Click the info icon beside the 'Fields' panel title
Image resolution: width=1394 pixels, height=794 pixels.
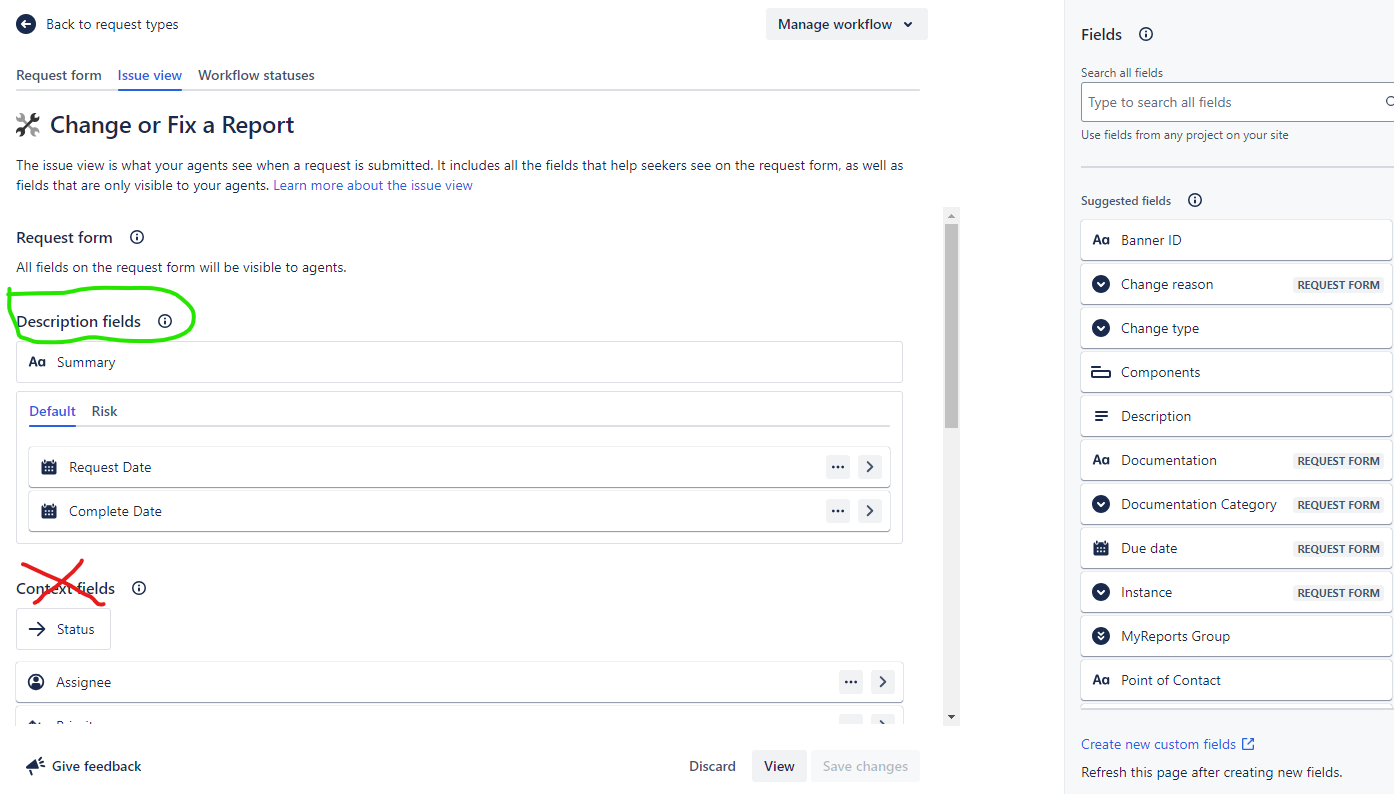click(x=1145, y=34)
